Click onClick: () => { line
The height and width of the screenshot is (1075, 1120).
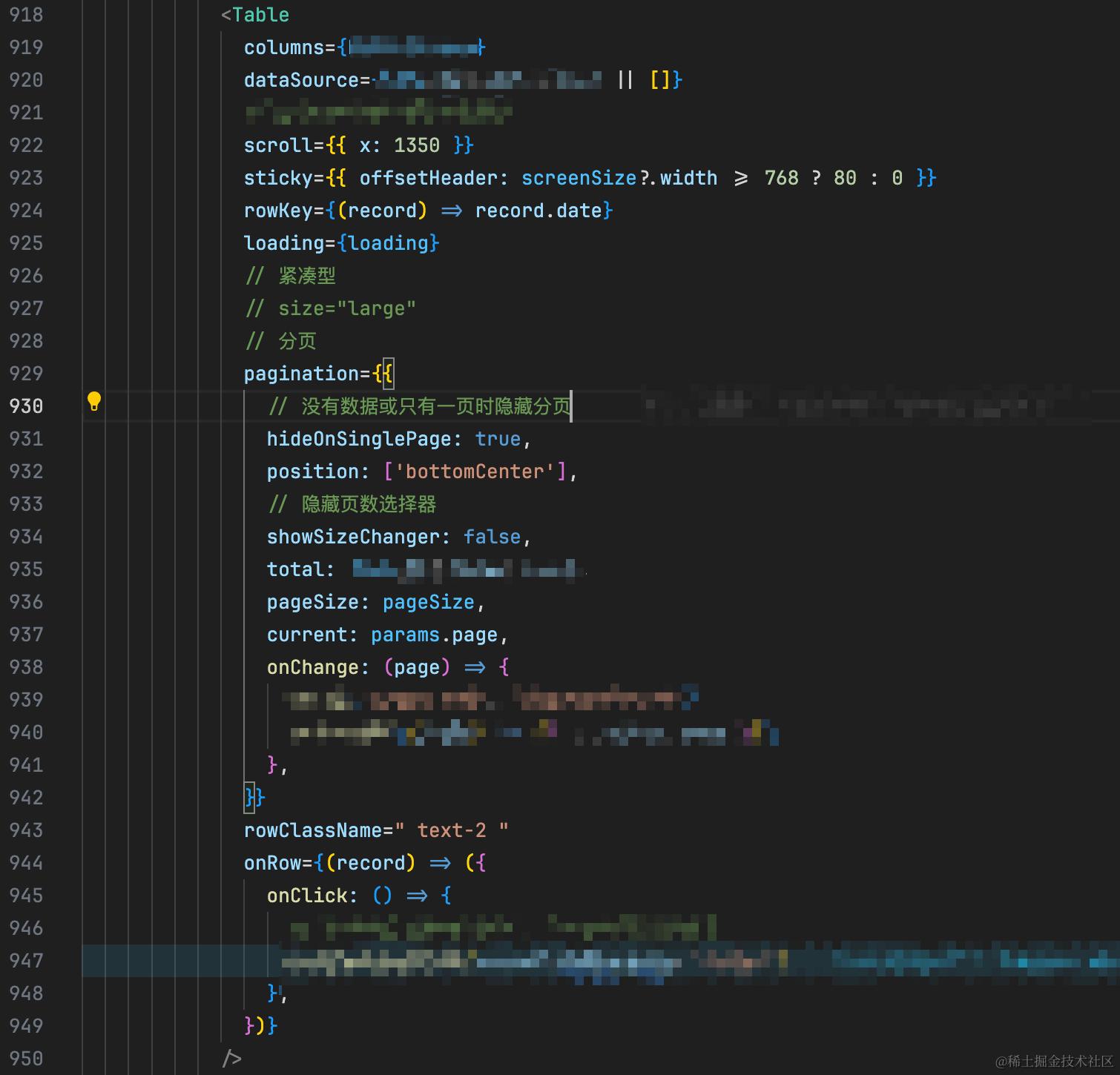pos(359,896)
